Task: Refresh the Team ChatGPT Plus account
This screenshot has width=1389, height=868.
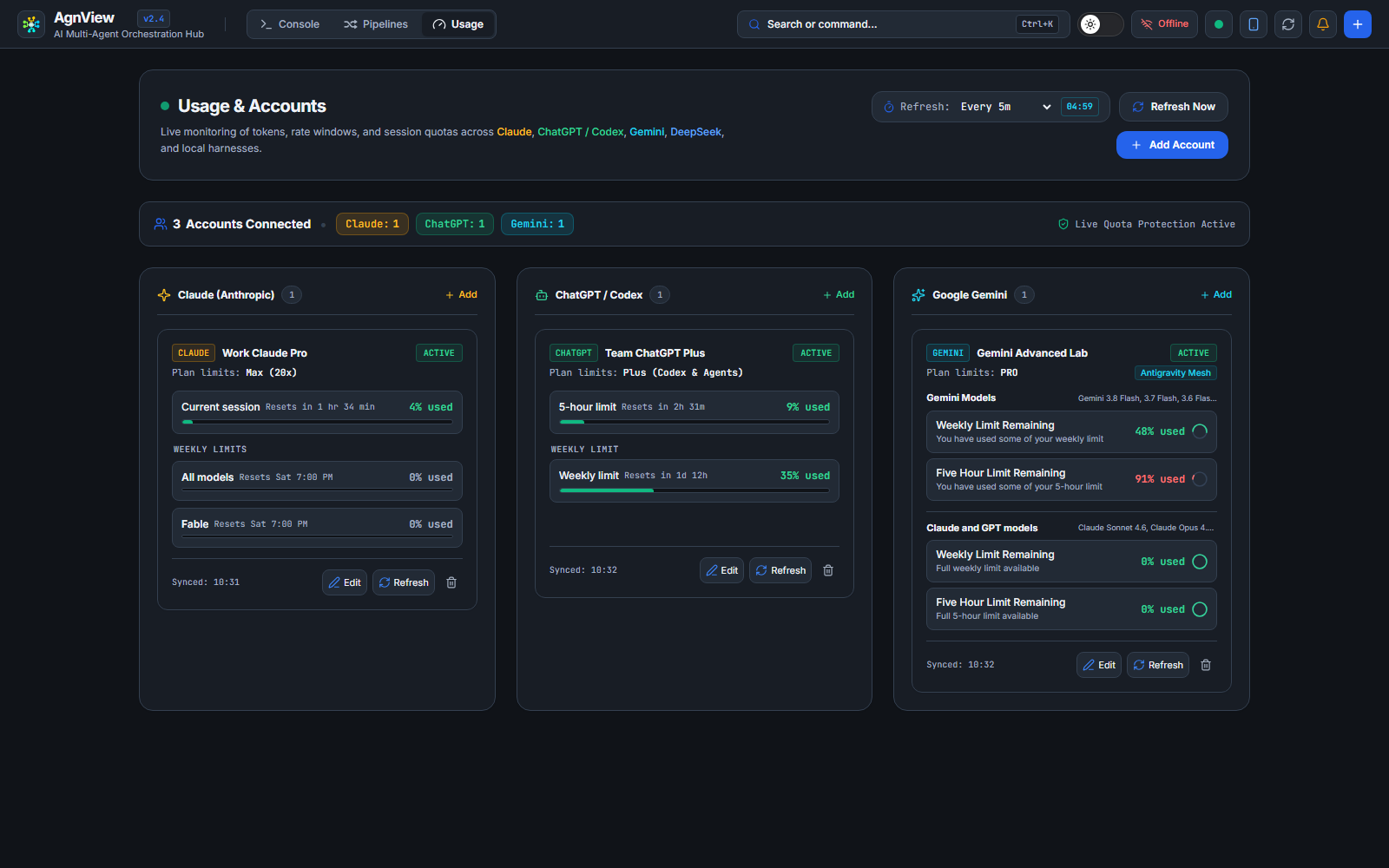Action: 780,570
